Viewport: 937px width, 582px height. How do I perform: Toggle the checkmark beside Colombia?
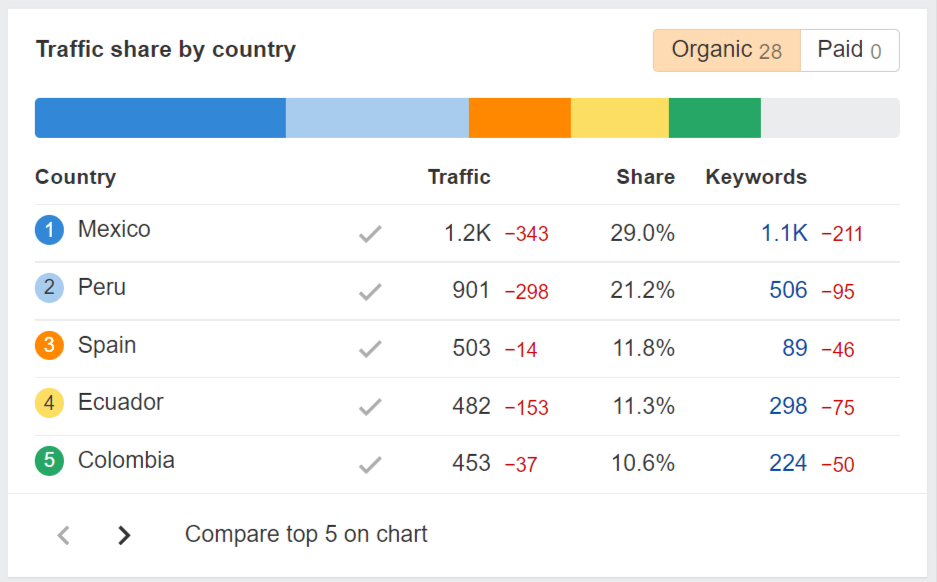pyautogui.click(x=370, y=464)
